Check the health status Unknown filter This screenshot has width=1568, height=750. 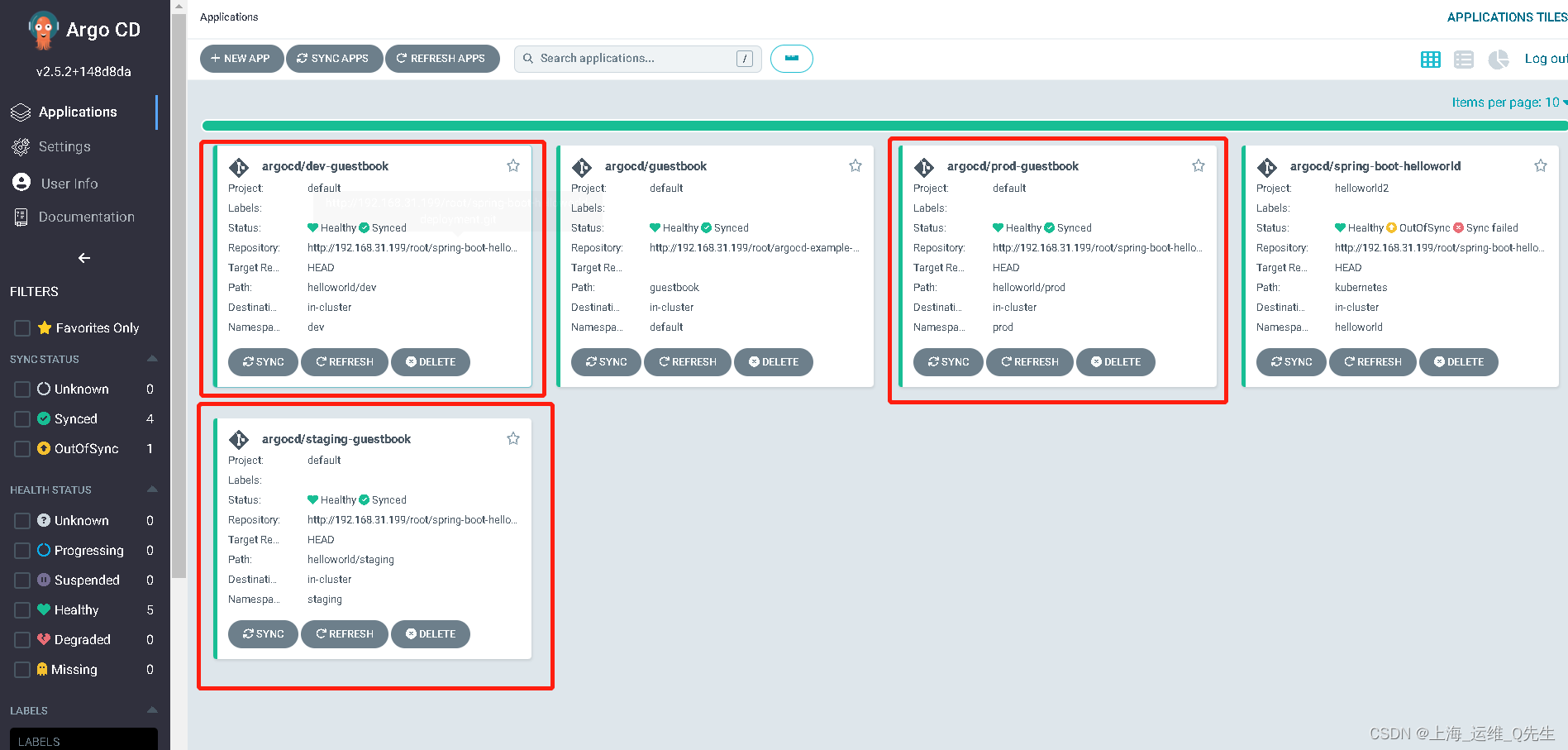coord(22,521)
